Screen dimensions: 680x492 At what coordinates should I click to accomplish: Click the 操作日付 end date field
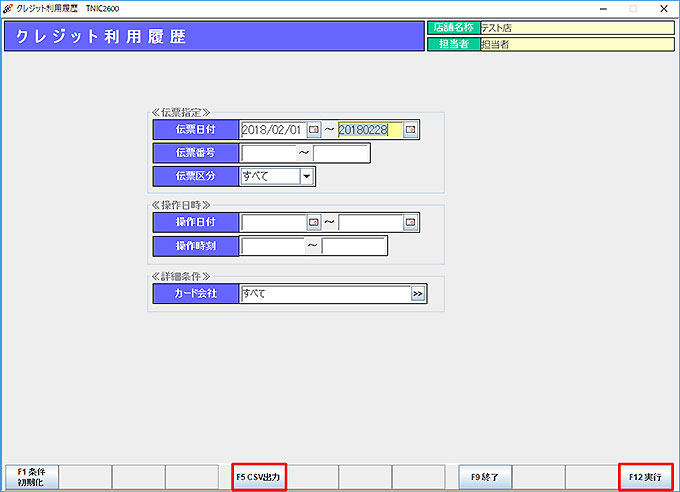[370, 222]
